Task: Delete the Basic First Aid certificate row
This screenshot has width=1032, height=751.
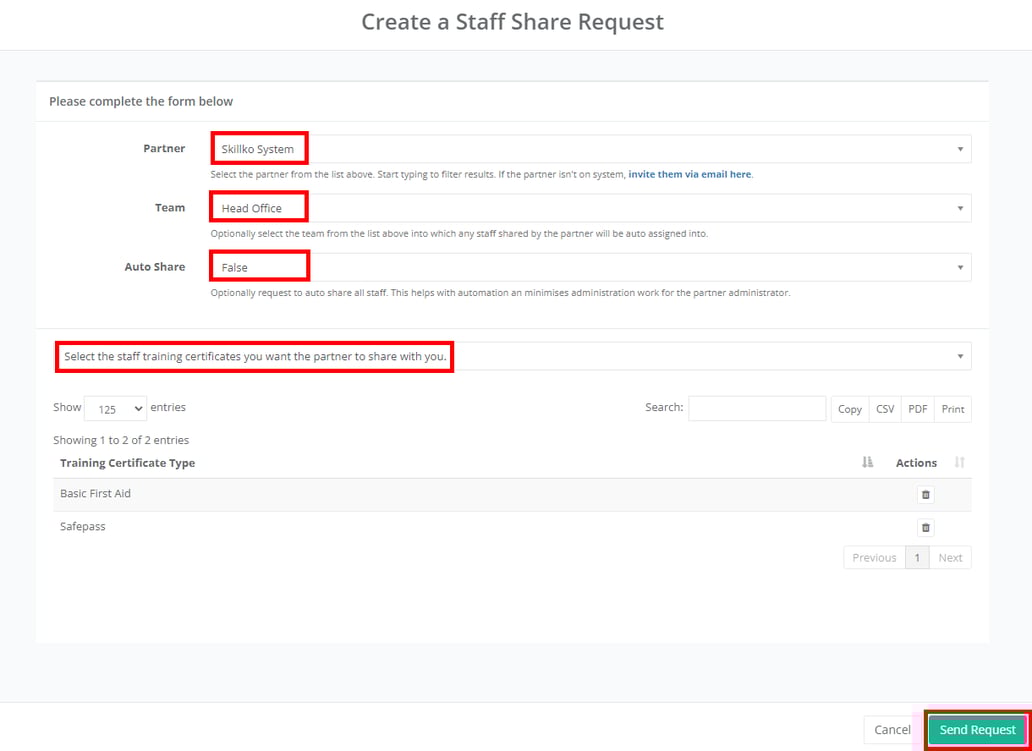Action: 925,494
